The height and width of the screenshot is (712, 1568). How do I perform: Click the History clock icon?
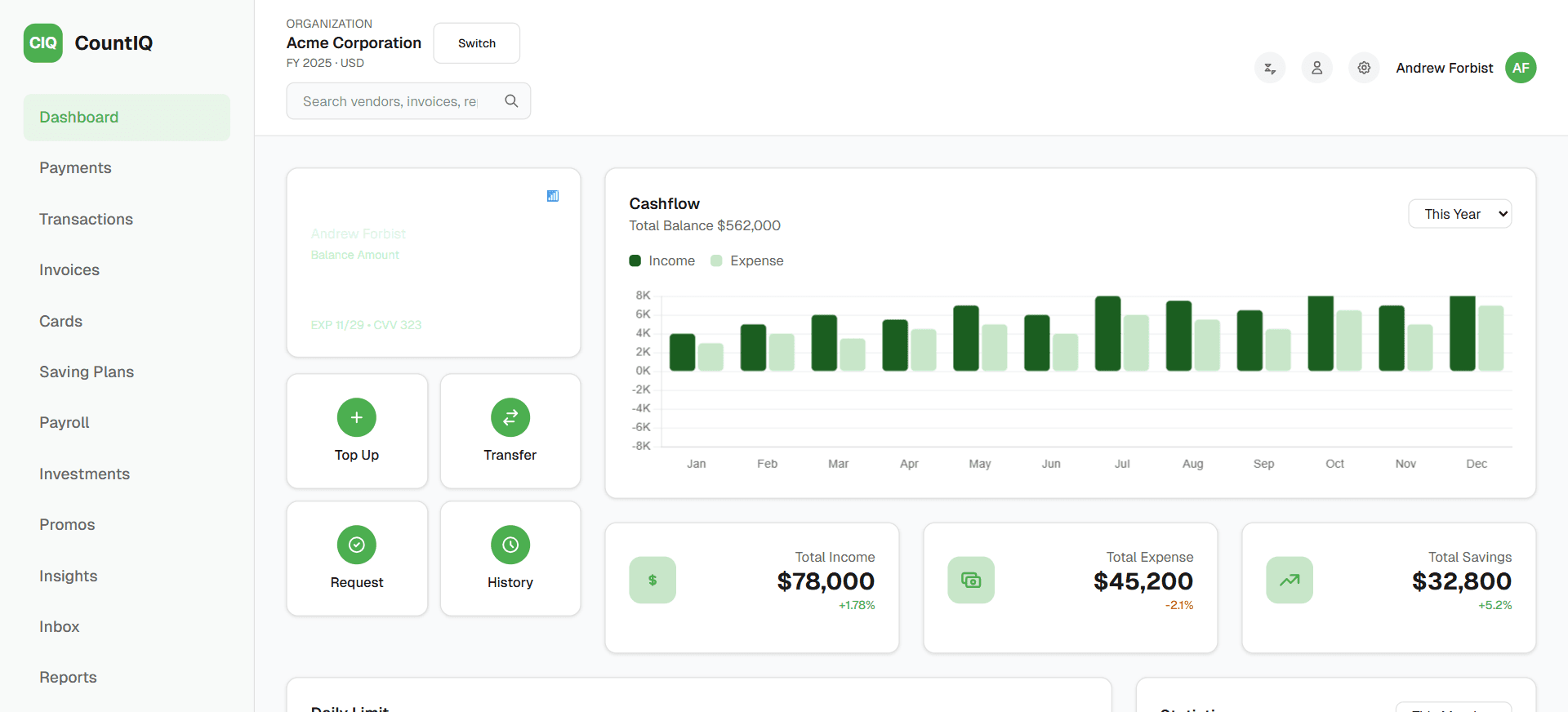tap(510, 545)
